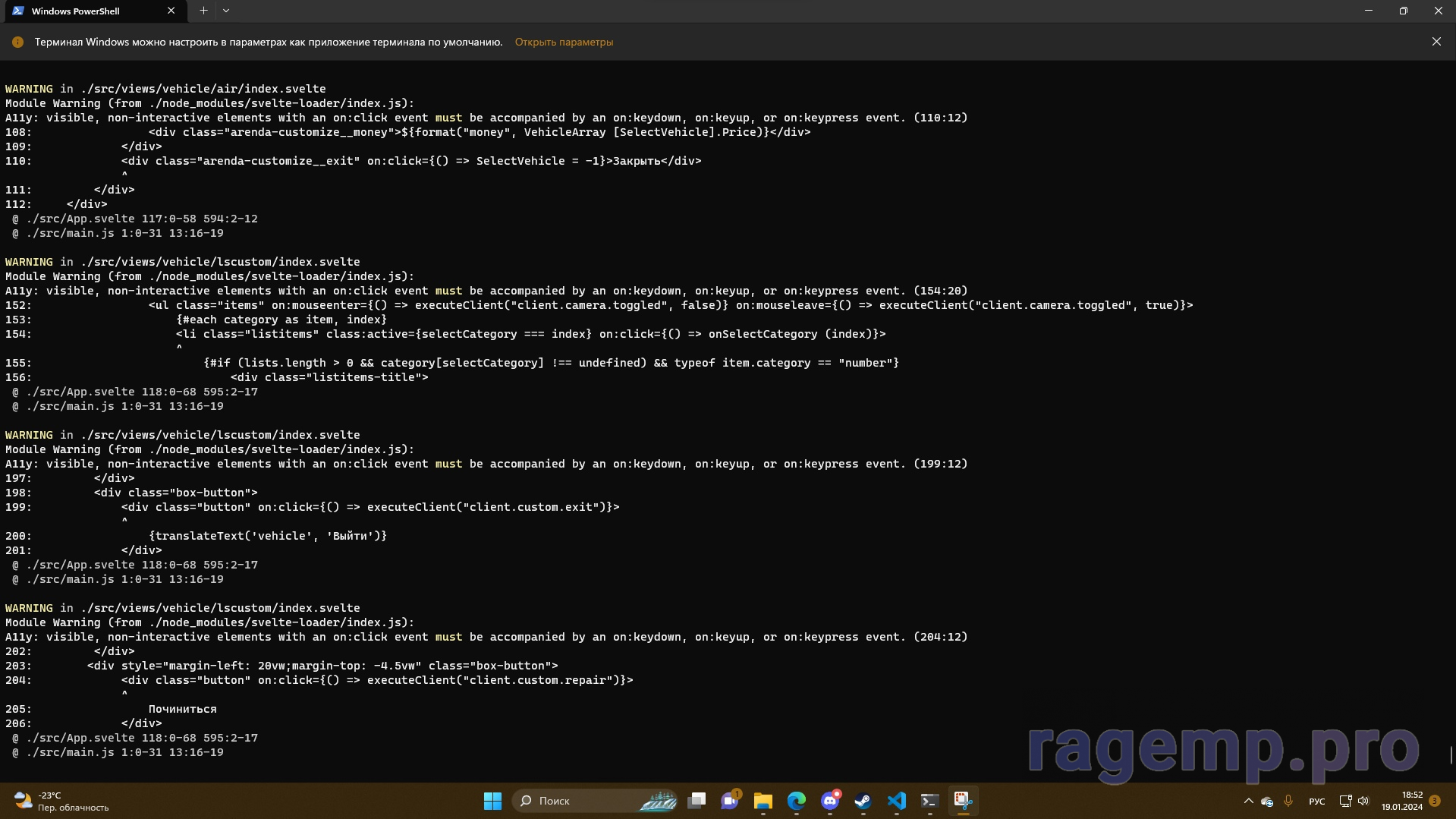Open a new tab with the plus button
The width and height of the screenshot is (1456, 819).
[x=203, y=11]
